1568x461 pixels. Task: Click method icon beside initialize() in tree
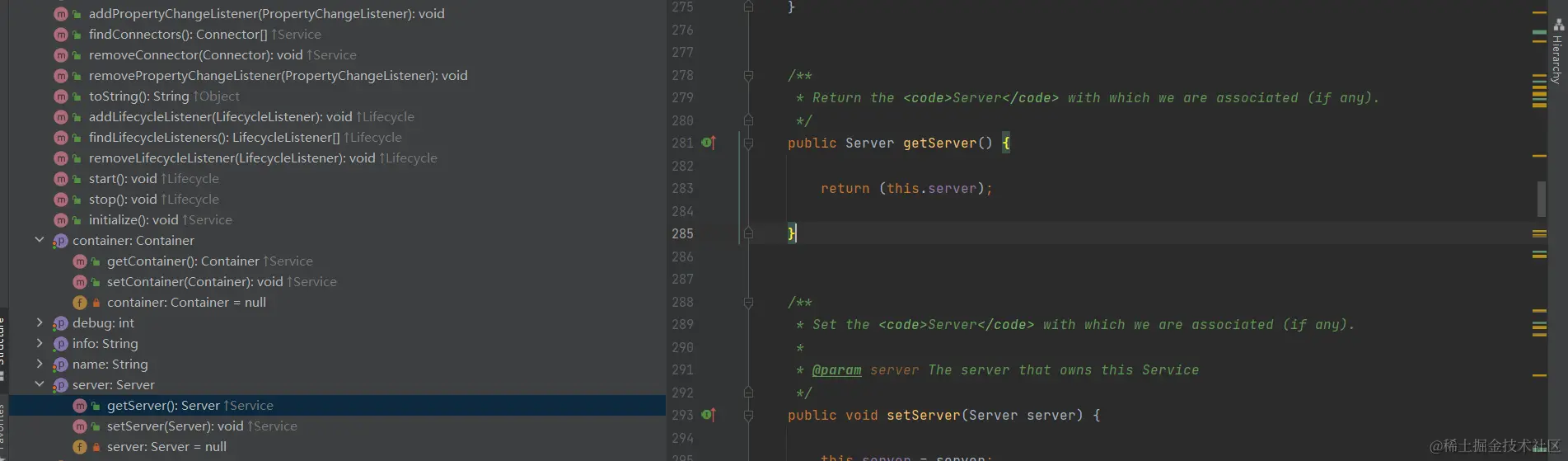(60, 220)
